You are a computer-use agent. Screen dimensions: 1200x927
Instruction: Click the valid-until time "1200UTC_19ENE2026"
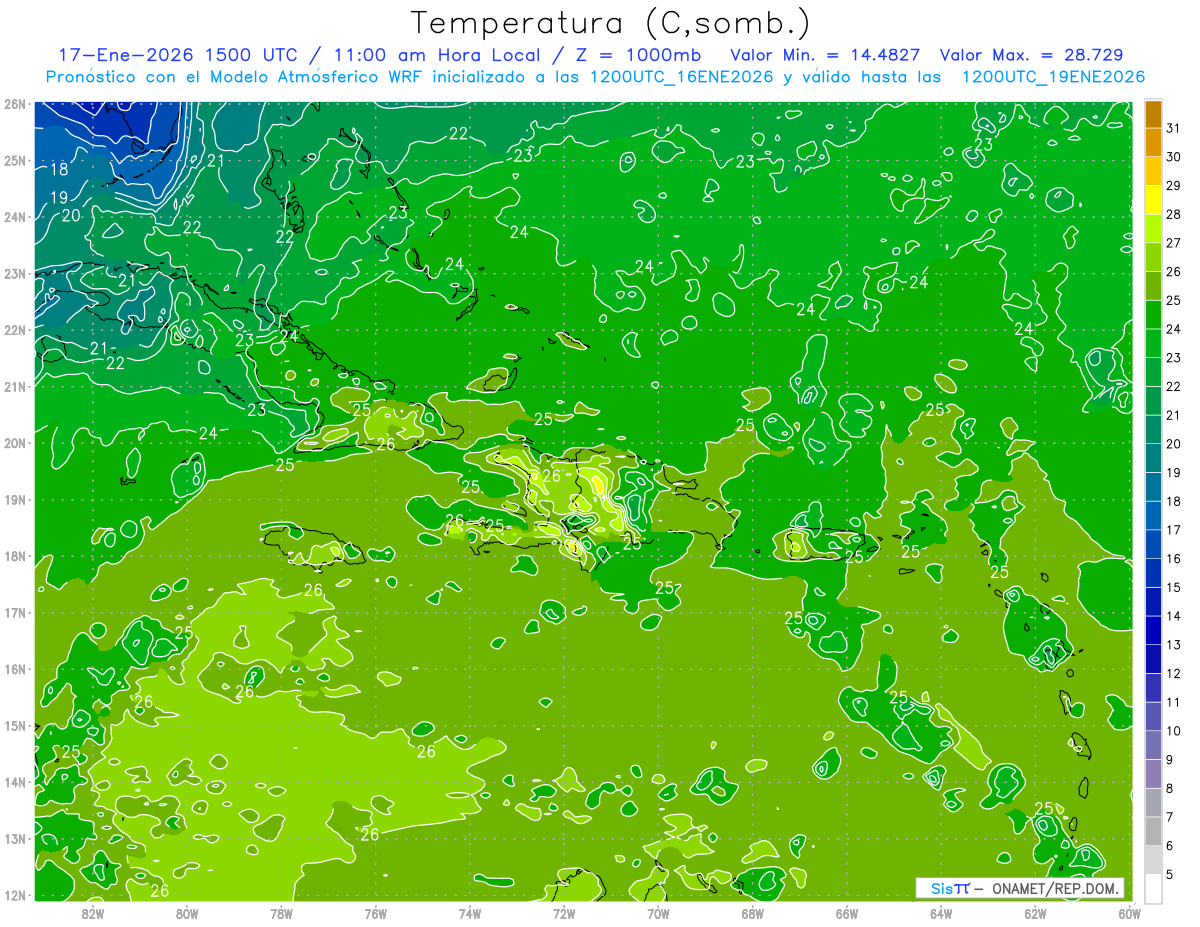(x=1053, y=77)
